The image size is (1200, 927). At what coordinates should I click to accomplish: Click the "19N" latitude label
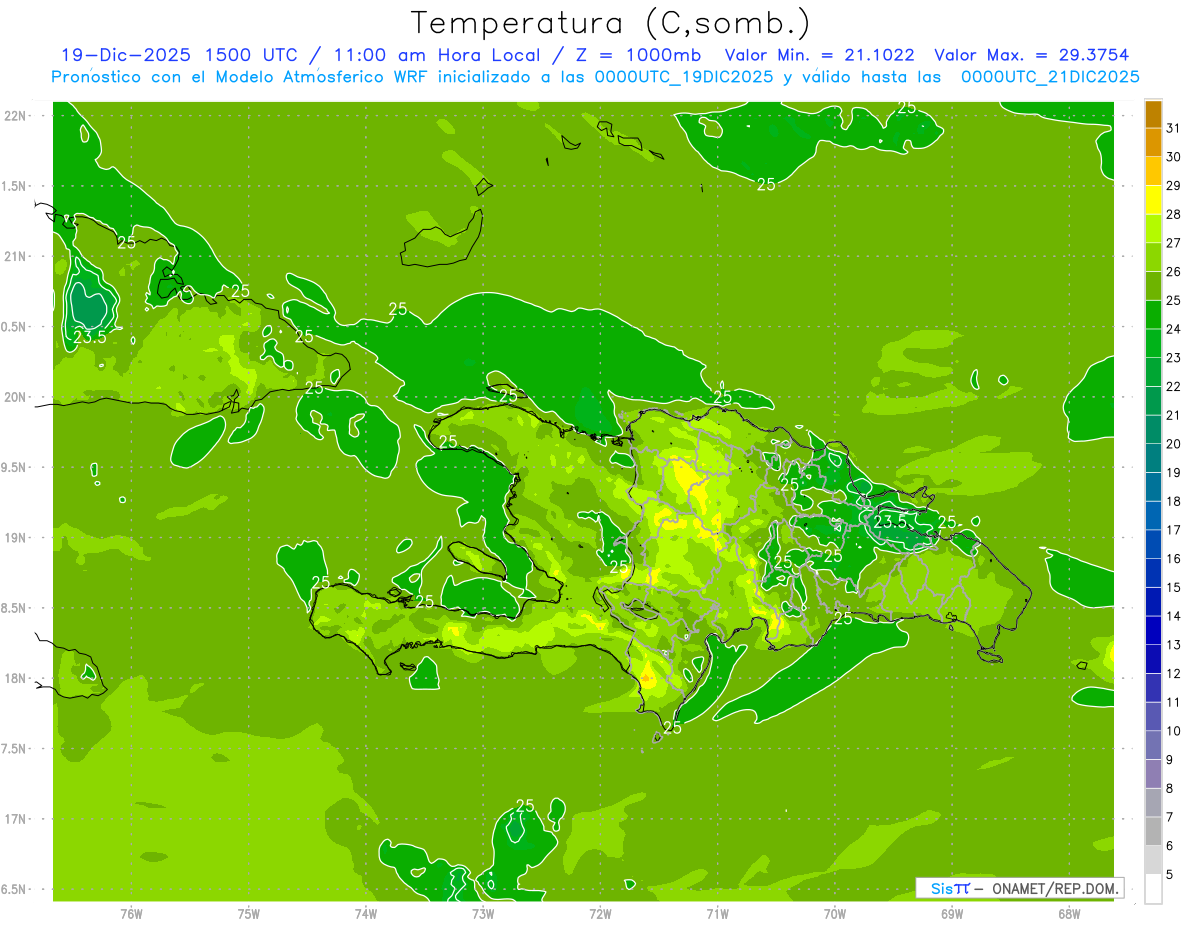(x=17, y=537)
